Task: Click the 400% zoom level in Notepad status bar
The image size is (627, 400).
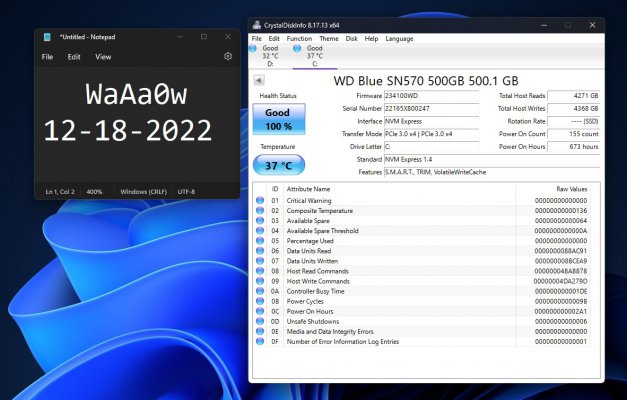Action: pos(94,192)
